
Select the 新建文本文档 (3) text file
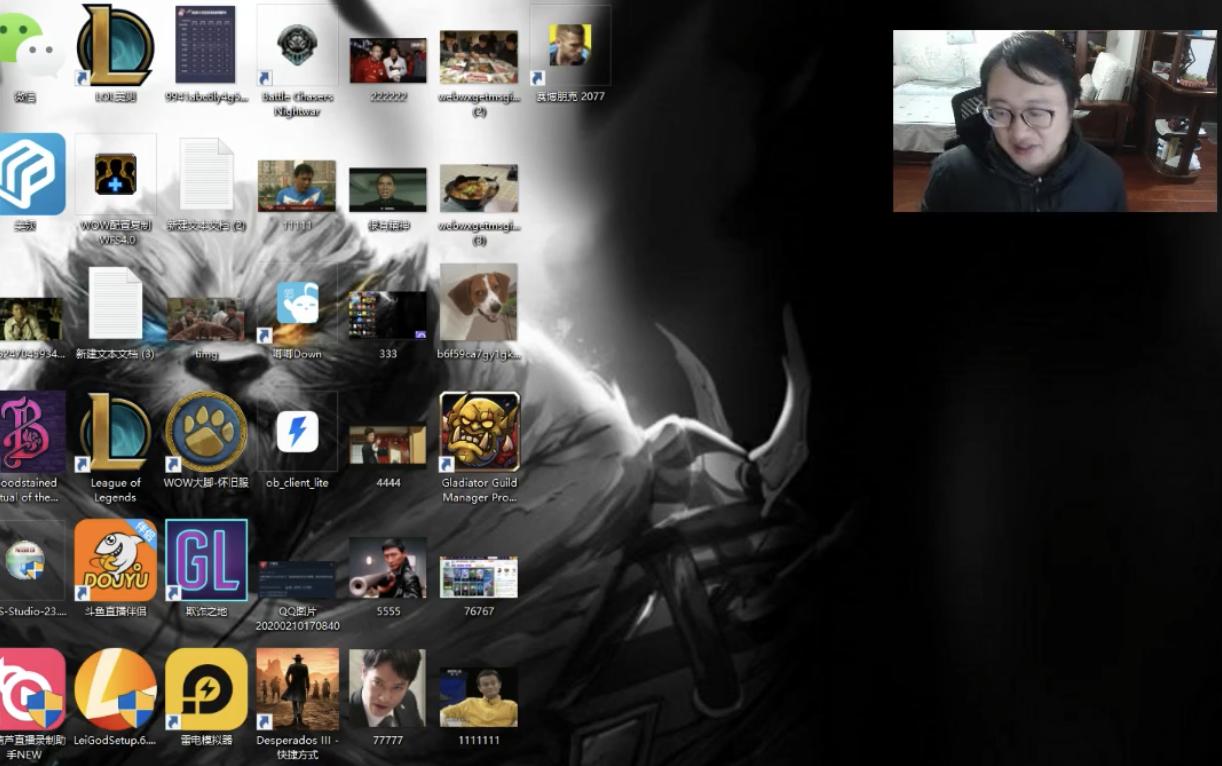116,303
